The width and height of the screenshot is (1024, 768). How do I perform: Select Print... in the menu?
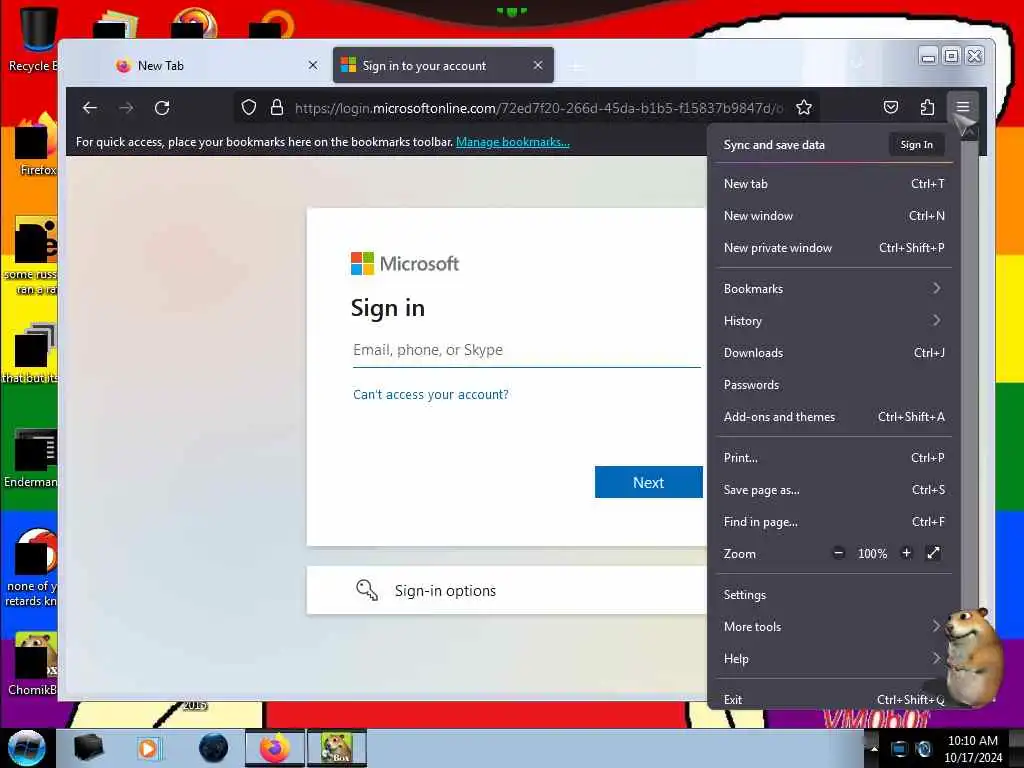[x=834, y=458]
